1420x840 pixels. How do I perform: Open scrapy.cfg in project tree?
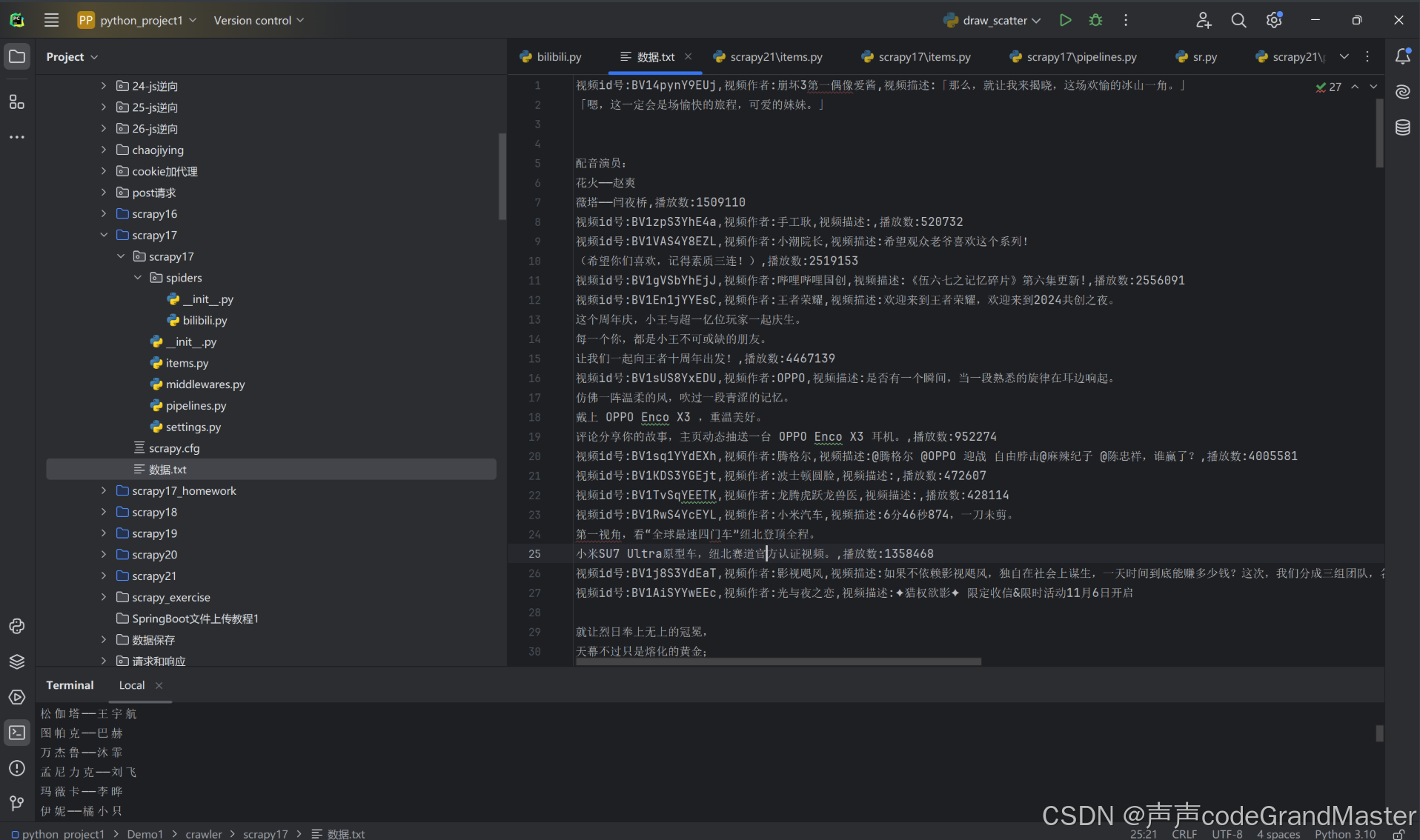tap(174, 448)
